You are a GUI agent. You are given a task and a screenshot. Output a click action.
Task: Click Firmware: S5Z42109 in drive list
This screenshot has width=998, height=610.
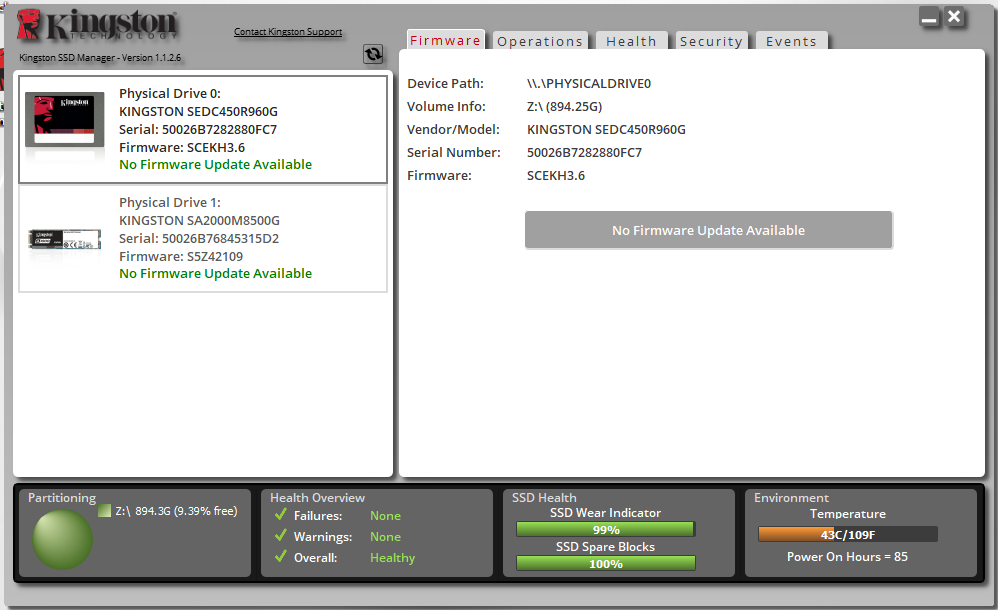click(181, 256)
